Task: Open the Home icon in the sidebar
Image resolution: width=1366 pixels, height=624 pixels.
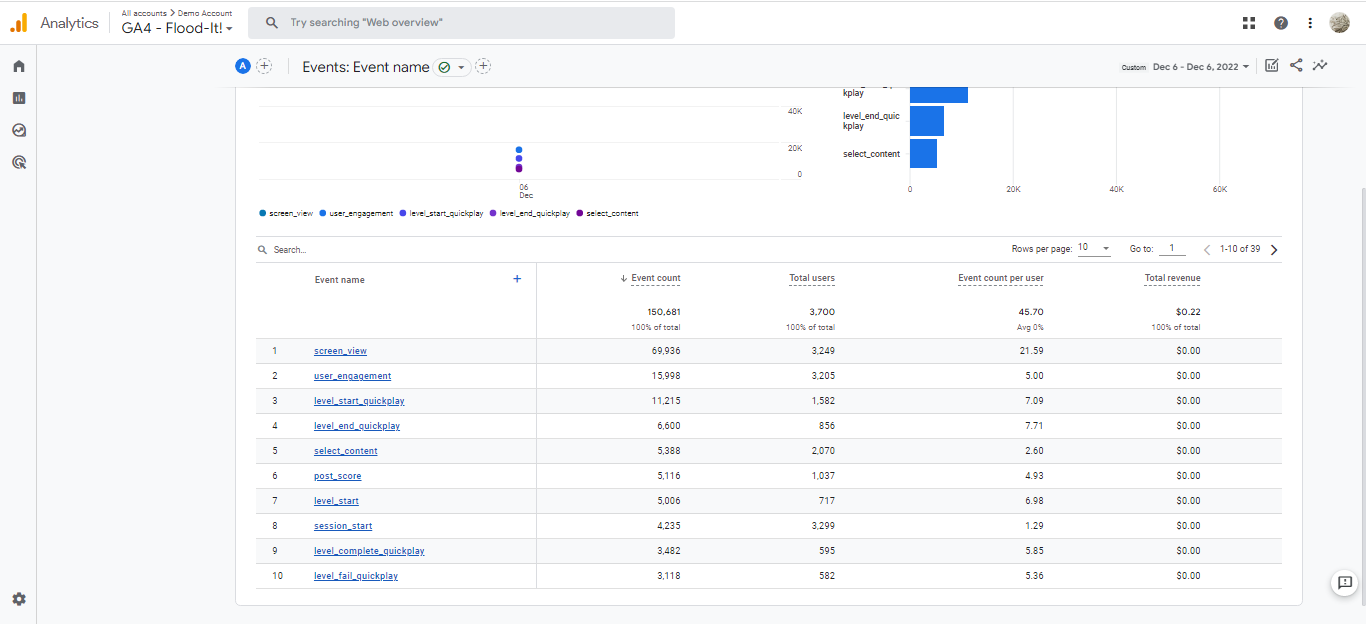Action: pyautogui.click(x=18, y=66)
